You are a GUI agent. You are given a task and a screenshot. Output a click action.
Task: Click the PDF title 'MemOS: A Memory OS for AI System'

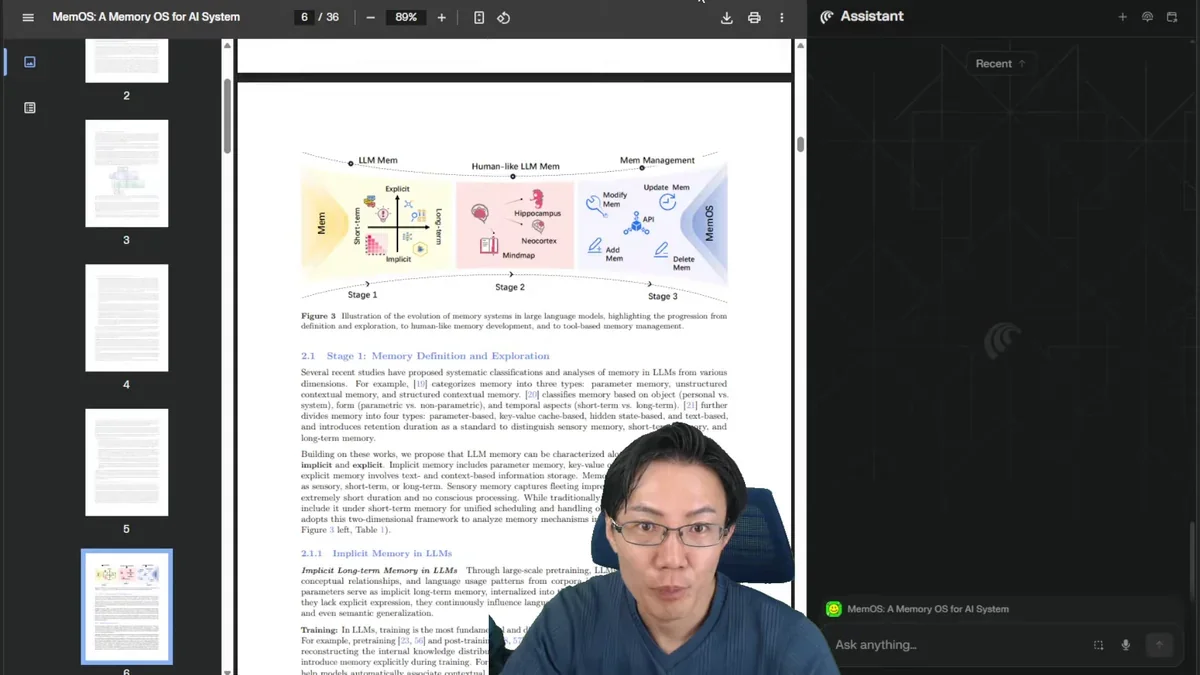pos(146,18)
